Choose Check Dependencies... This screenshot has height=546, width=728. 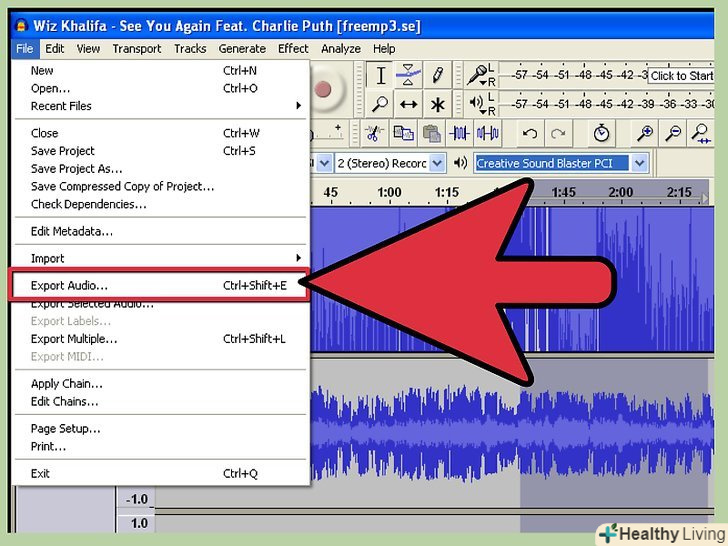click(160, 204)
